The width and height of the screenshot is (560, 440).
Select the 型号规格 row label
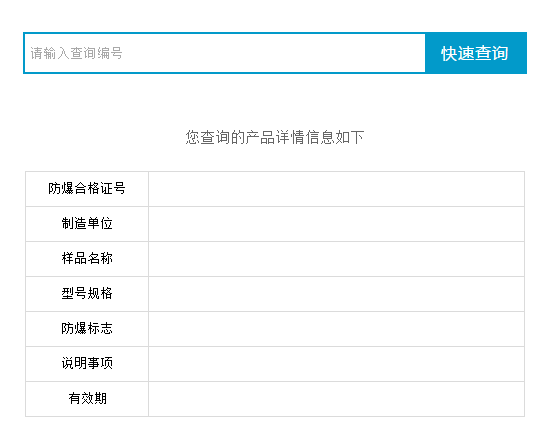coord(87,294)
